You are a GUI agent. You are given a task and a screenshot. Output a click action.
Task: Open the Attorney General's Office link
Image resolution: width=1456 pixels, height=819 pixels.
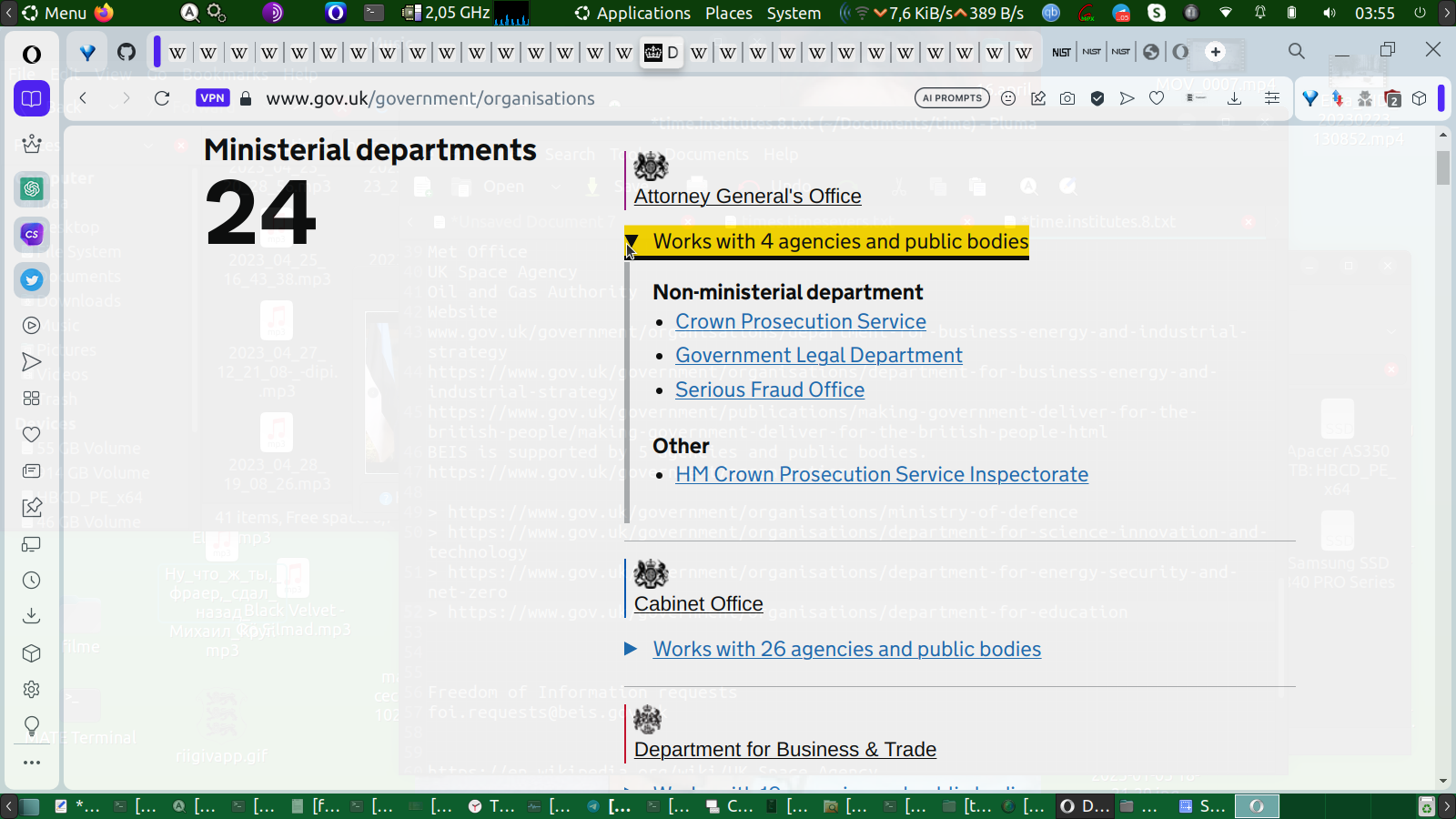[748, 196]
